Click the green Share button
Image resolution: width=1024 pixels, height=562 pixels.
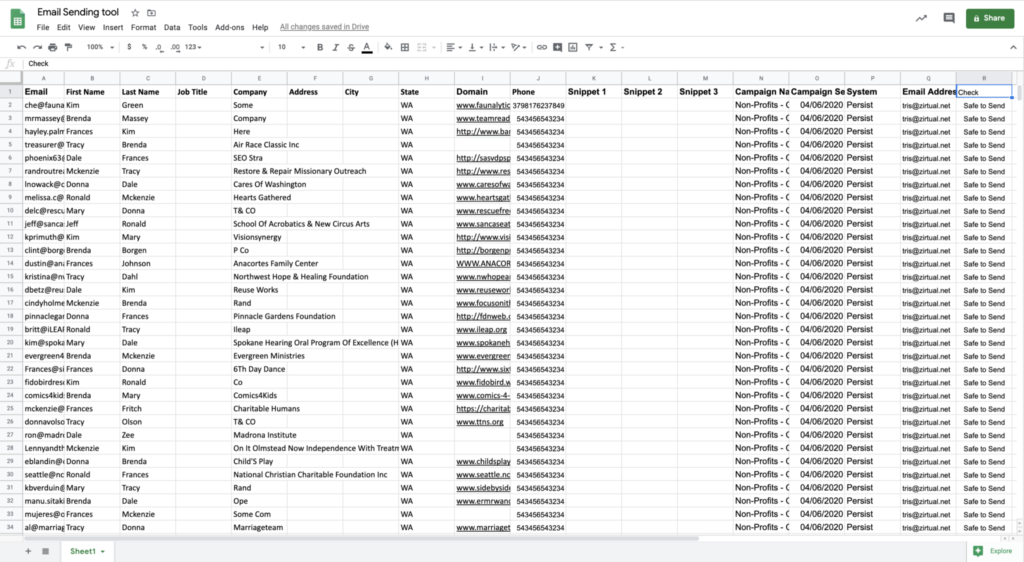(989, 18)
